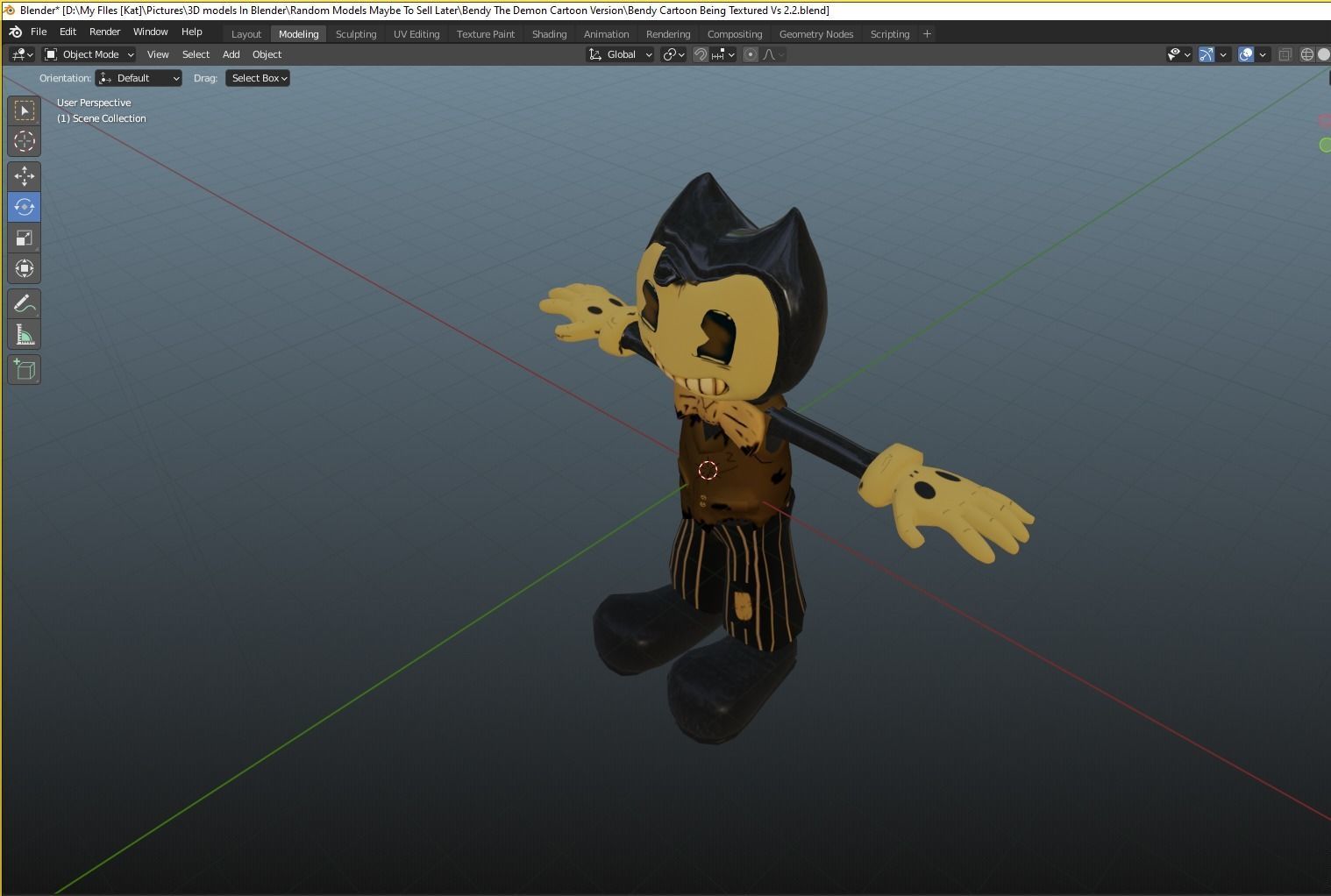Switch to the Scale tool
1331x896 pixels.
click(x=25, y=238)
